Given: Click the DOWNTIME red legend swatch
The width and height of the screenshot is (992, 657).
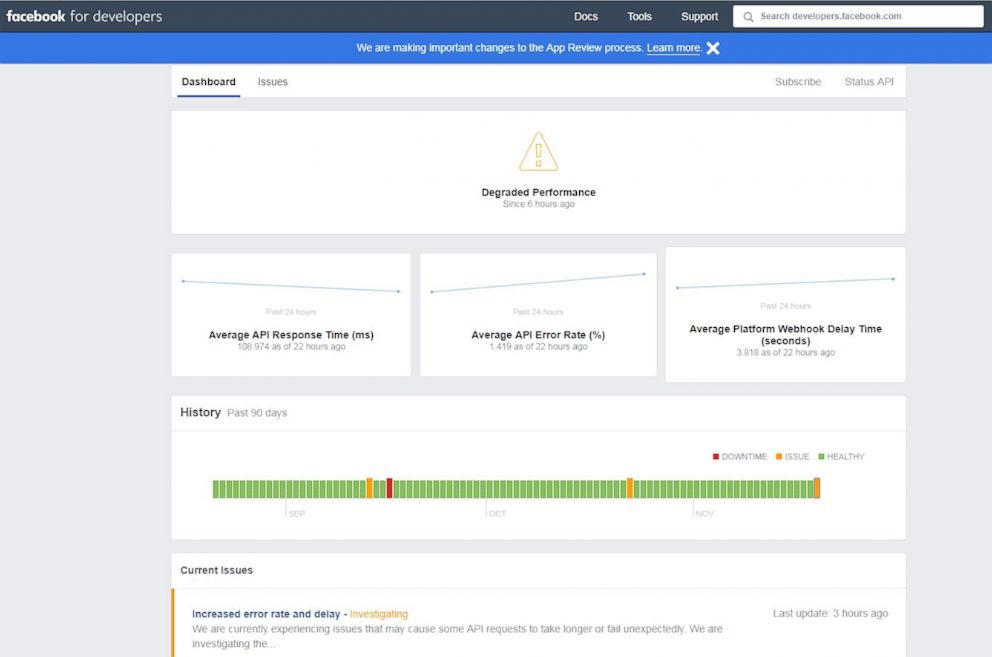Looking at the screenshot, I should coord(716,456).
